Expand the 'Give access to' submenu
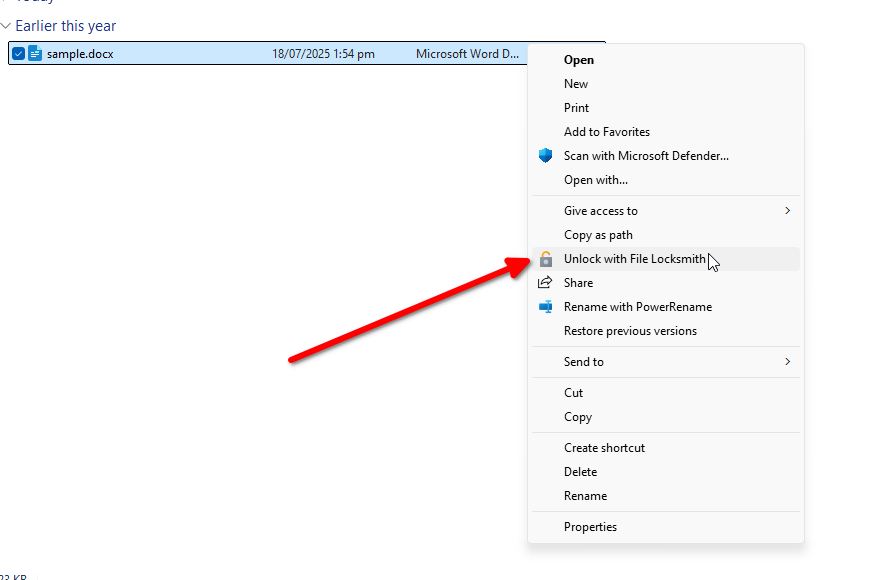Image resolution: width=876 pixels, height=580 pixels. [602, 210]
